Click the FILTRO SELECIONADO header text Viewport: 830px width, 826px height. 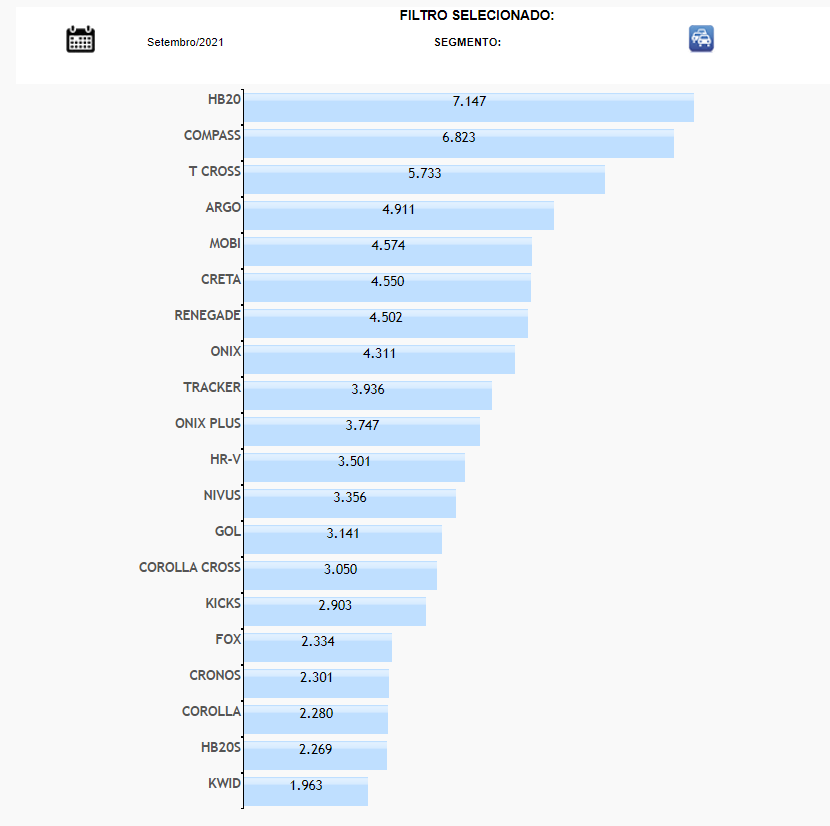(x=477, y=16)
